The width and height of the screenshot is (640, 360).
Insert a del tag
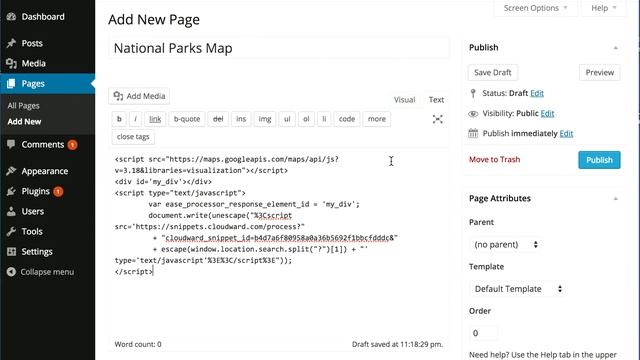point(218,119)
